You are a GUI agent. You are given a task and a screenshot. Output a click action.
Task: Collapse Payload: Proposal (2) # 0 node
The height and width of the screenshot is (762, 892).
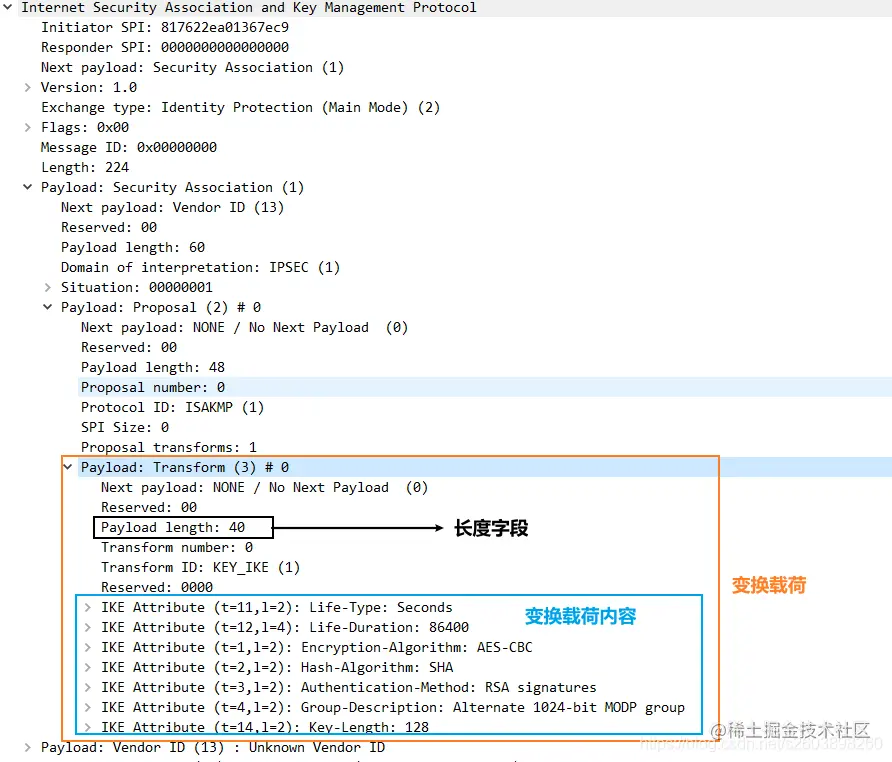point(48,307)
